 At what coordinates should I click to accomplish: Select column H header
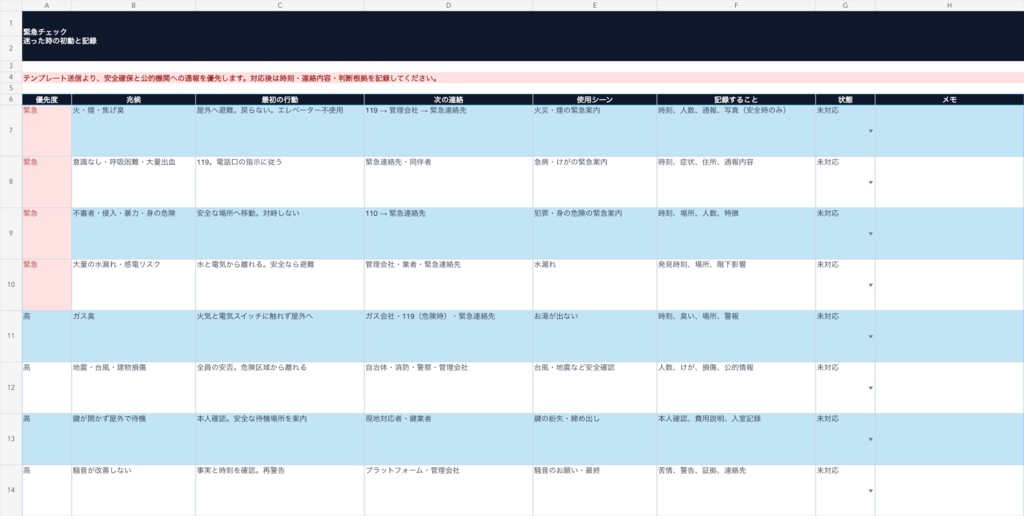pyautogui.click(x=950, y=5)
